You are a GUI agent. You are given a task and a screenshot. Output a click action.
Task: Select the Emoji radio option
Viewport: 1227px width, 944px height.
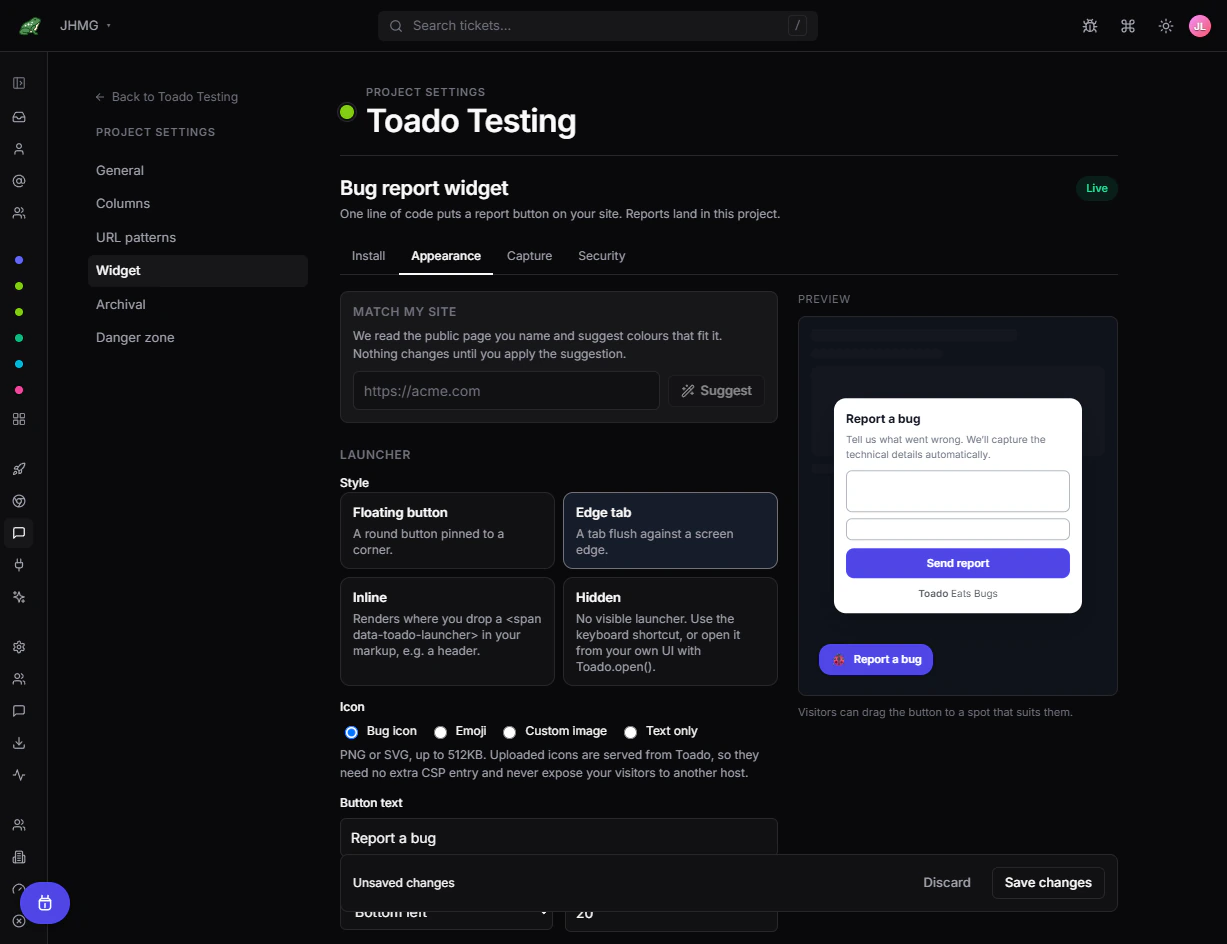point(440,732)
